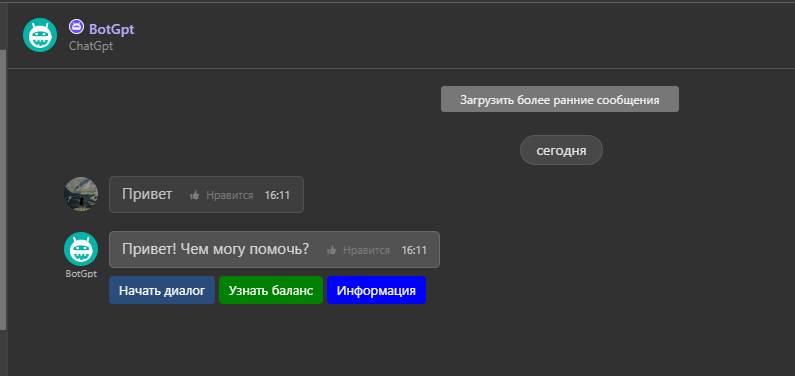The height and width of the screenshot is (376, 795).
Task: Open the blue Информация button
Action: [x=376, y=290]
